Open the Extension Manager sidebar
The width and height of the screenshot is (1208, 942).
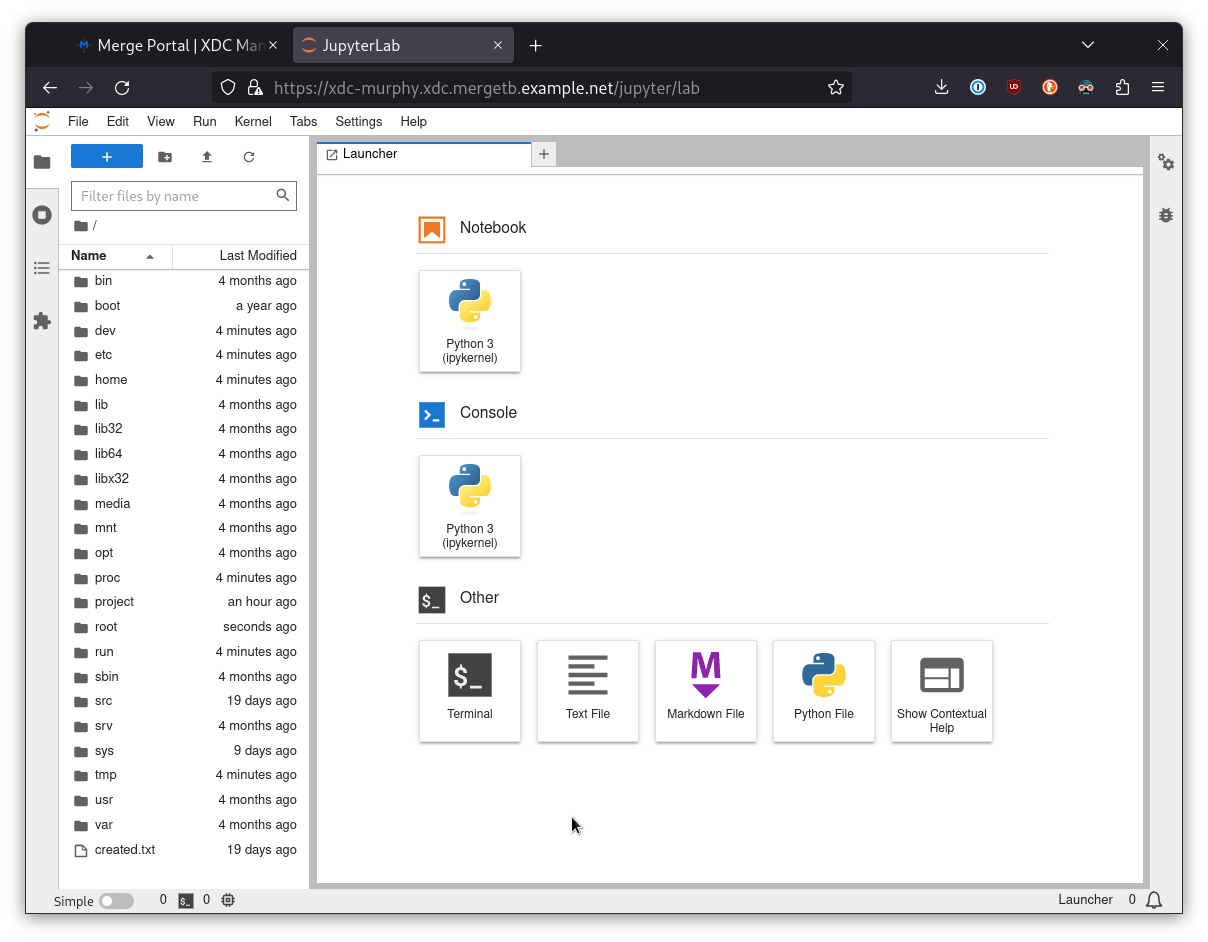tap(41, 321)
